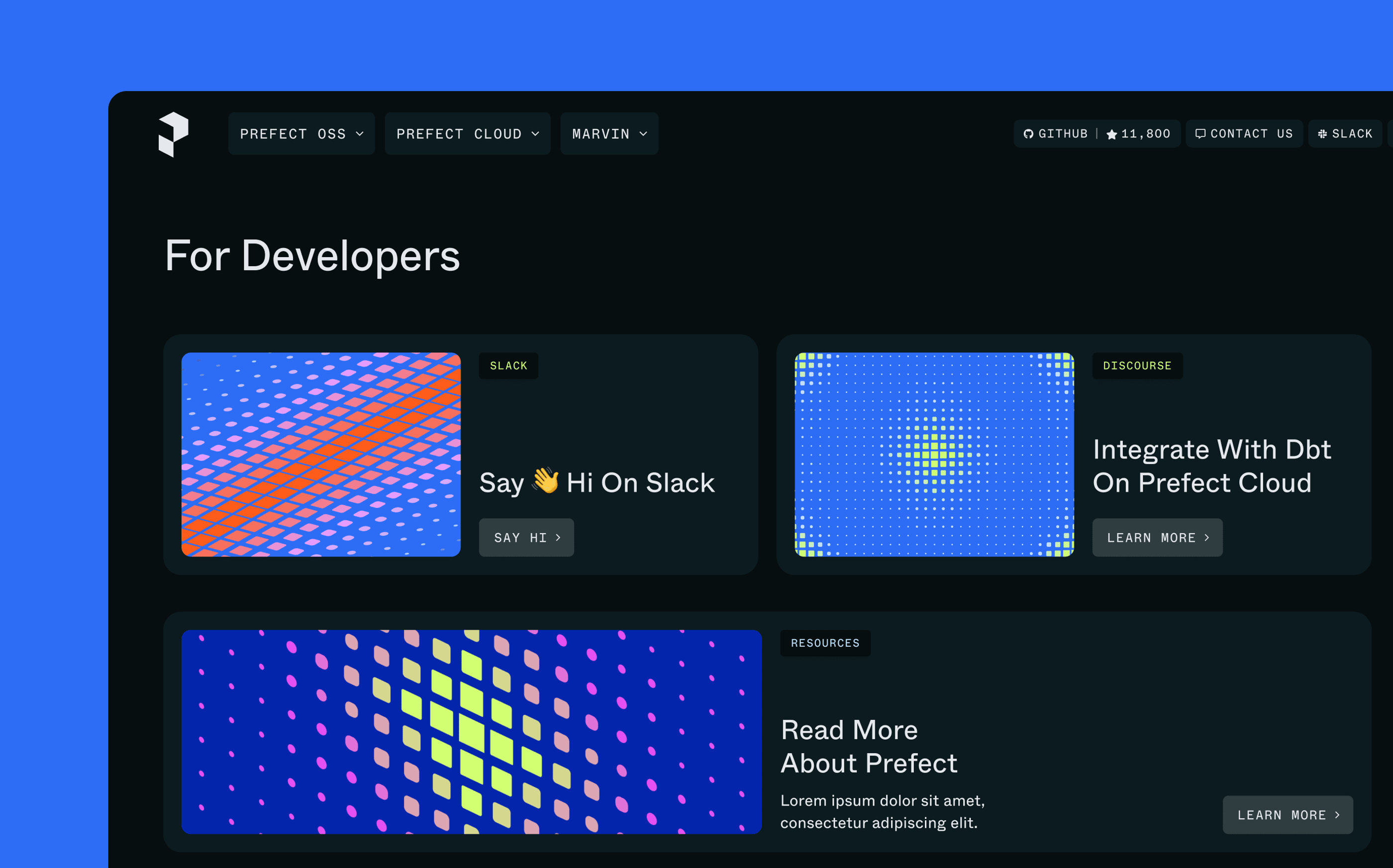The image size is (1393, 868).
Task: Expand the Prefect Cloud dropdown chevron
Action: [x=536, y=134]
